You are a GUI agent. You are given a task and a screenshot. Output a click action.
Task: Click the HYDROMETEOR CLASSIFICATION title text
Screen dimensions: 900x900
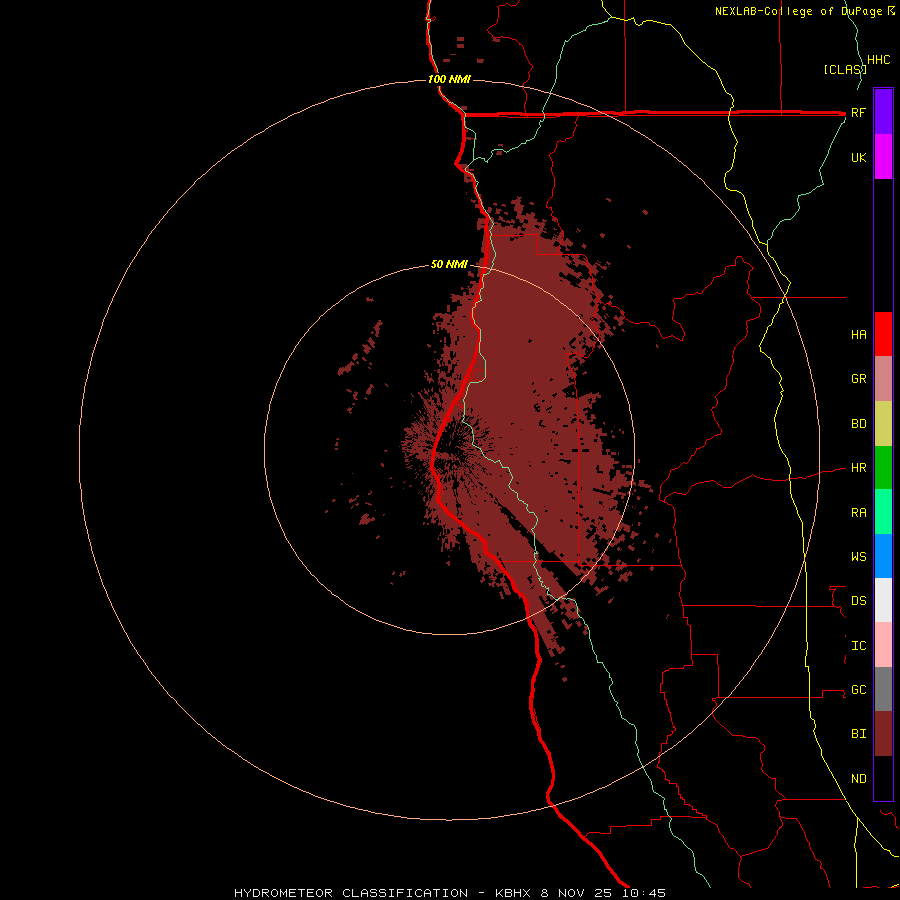(x=351, y=893)
